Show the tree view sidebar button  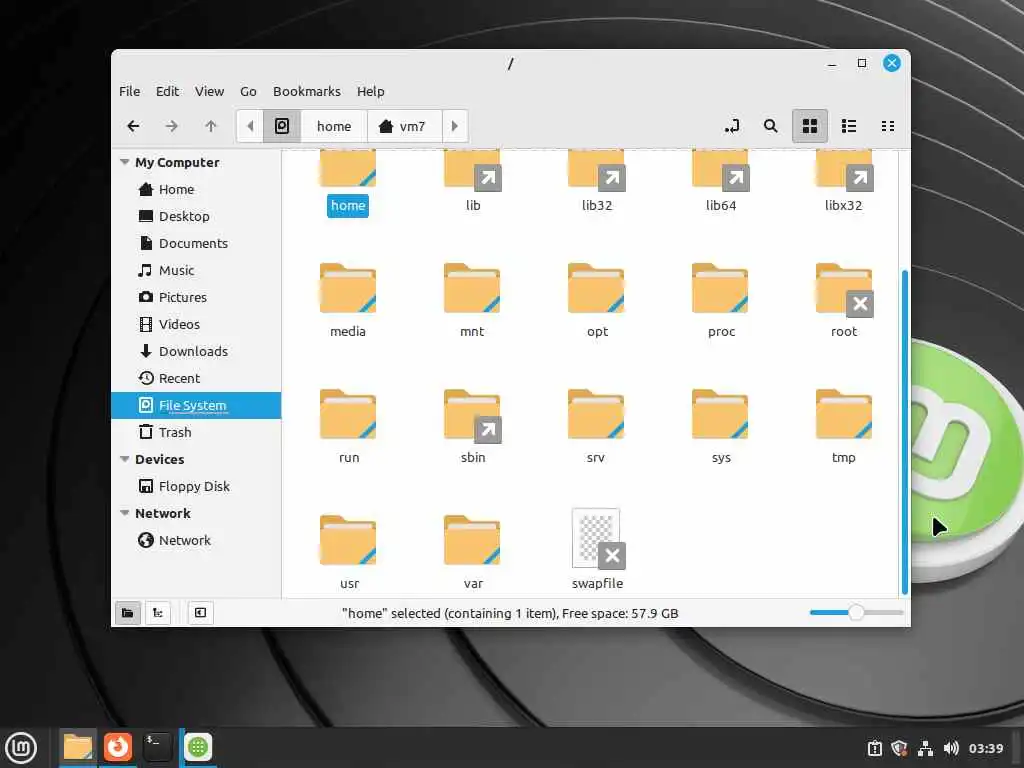158,613
